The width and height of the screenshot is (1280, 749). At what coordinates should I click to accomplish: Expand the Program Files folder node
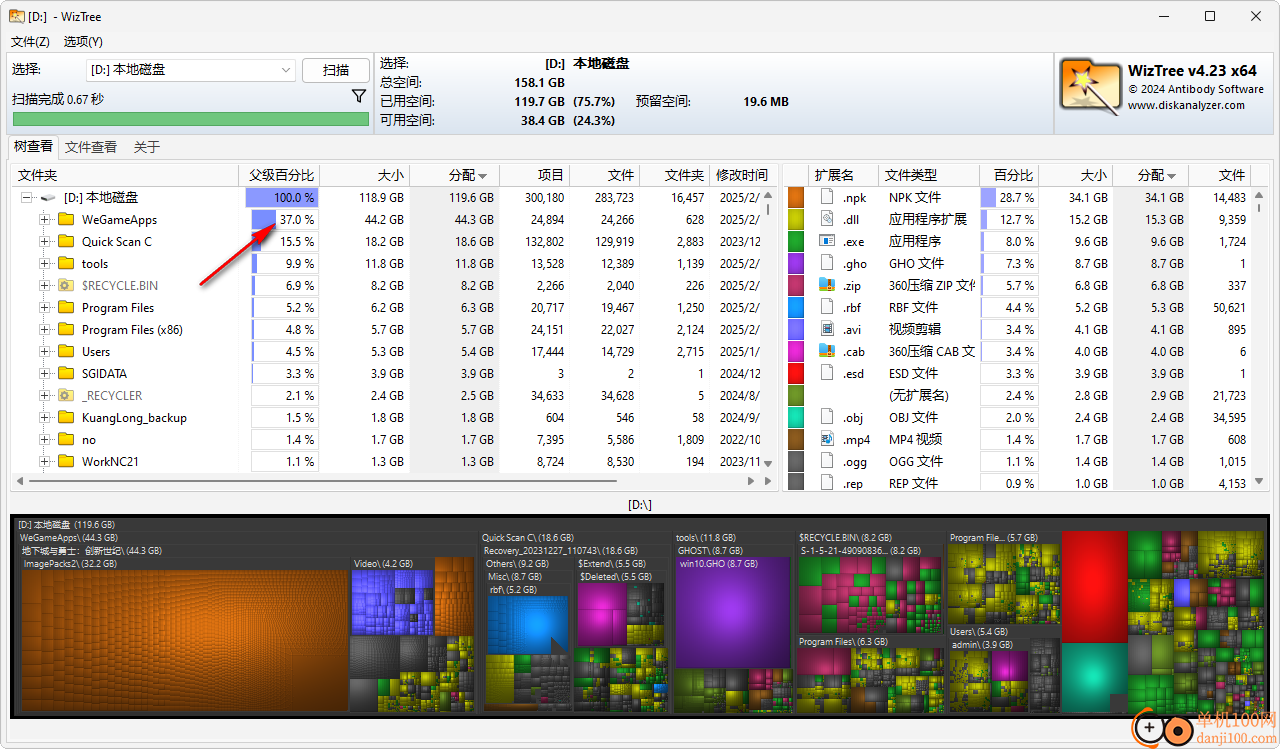click(x=44, y=308)
